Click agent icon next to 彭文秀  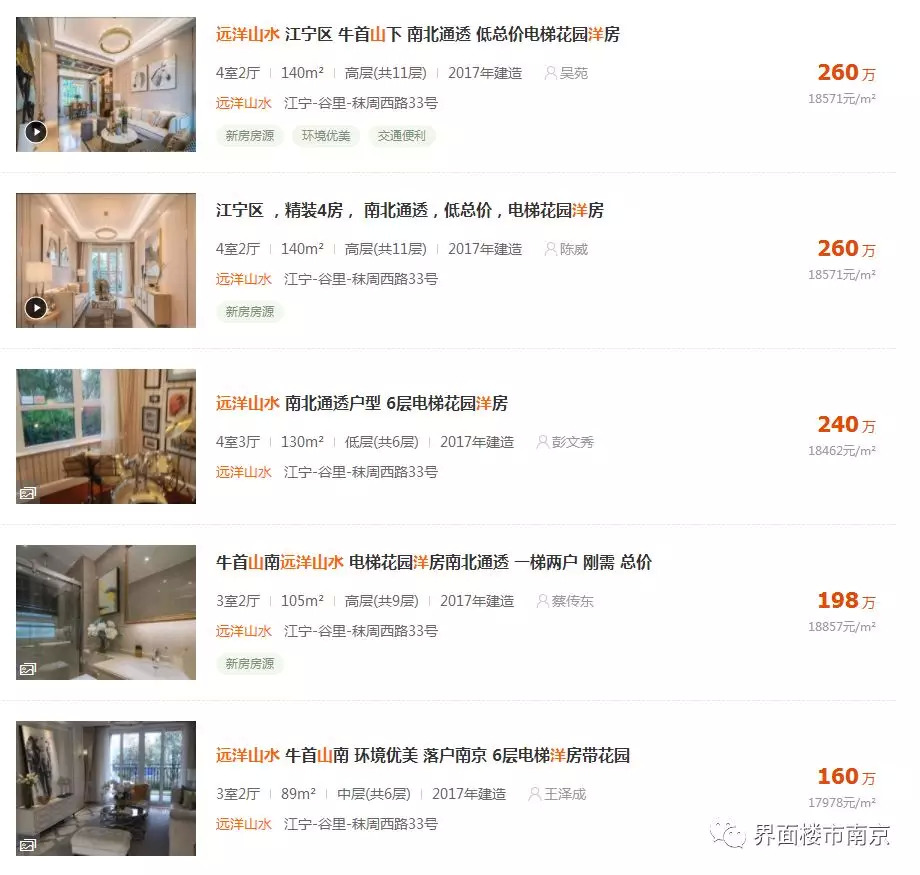[543, 442]
